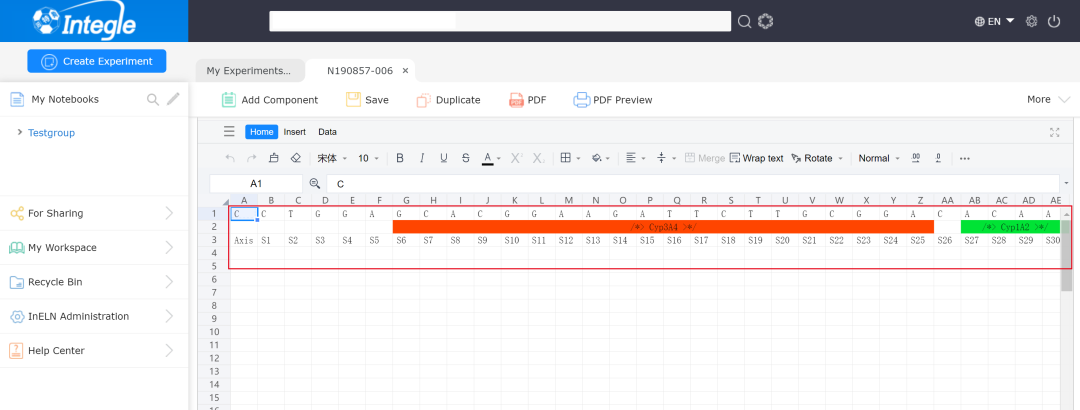
Task: Open the settings gear in the top header
Action: pos(1031,21)
